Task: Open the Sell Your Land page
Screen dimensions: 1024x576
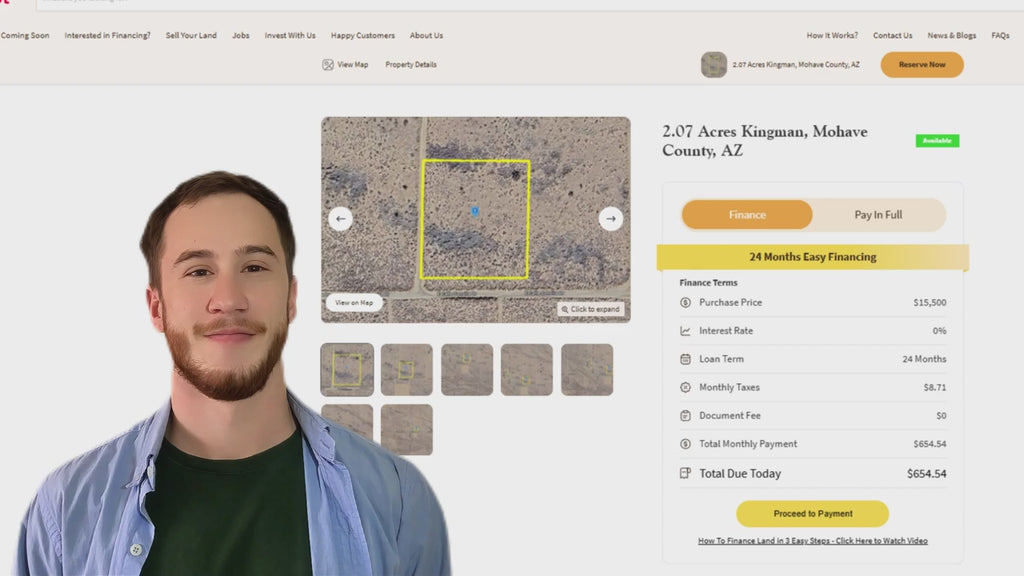Action: pyautogui.click(x=191, y=36)
